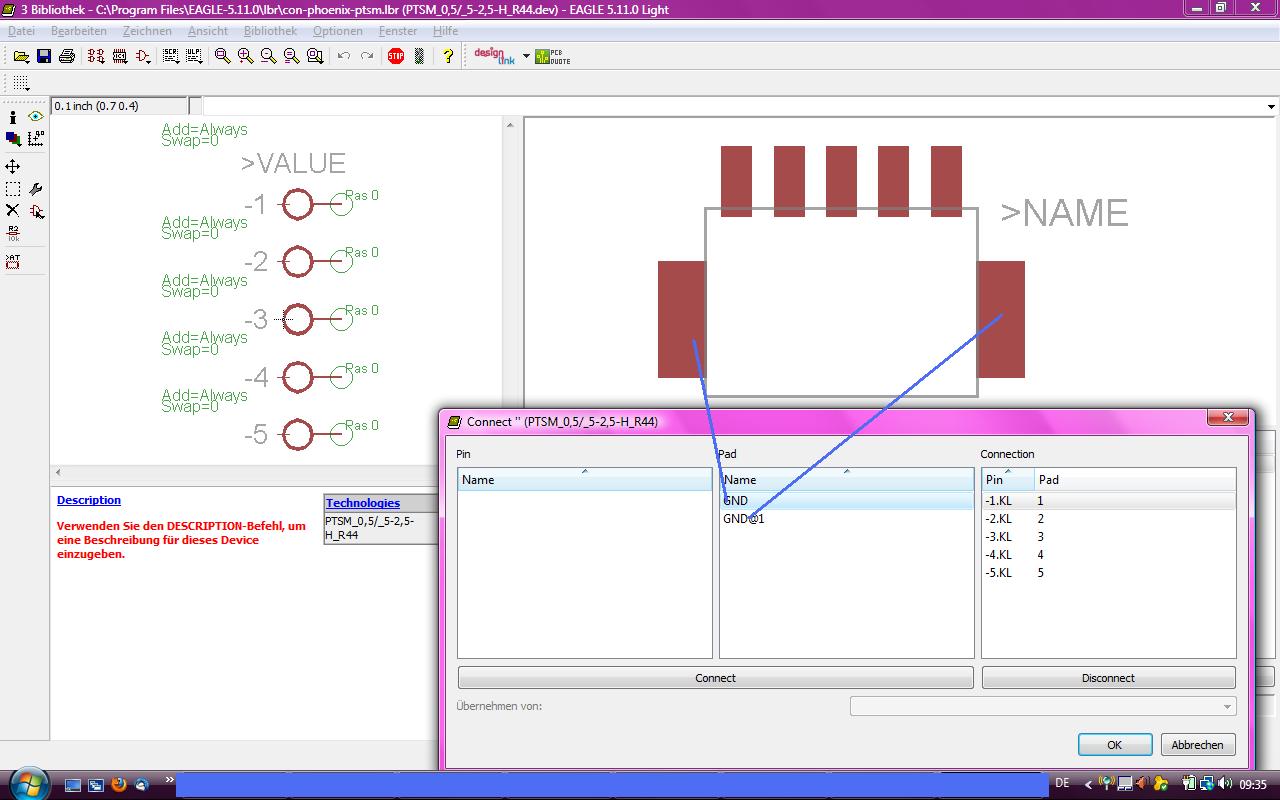Open the Zeichnen menu
The image size is (1280, 800).
pos(147,31)
